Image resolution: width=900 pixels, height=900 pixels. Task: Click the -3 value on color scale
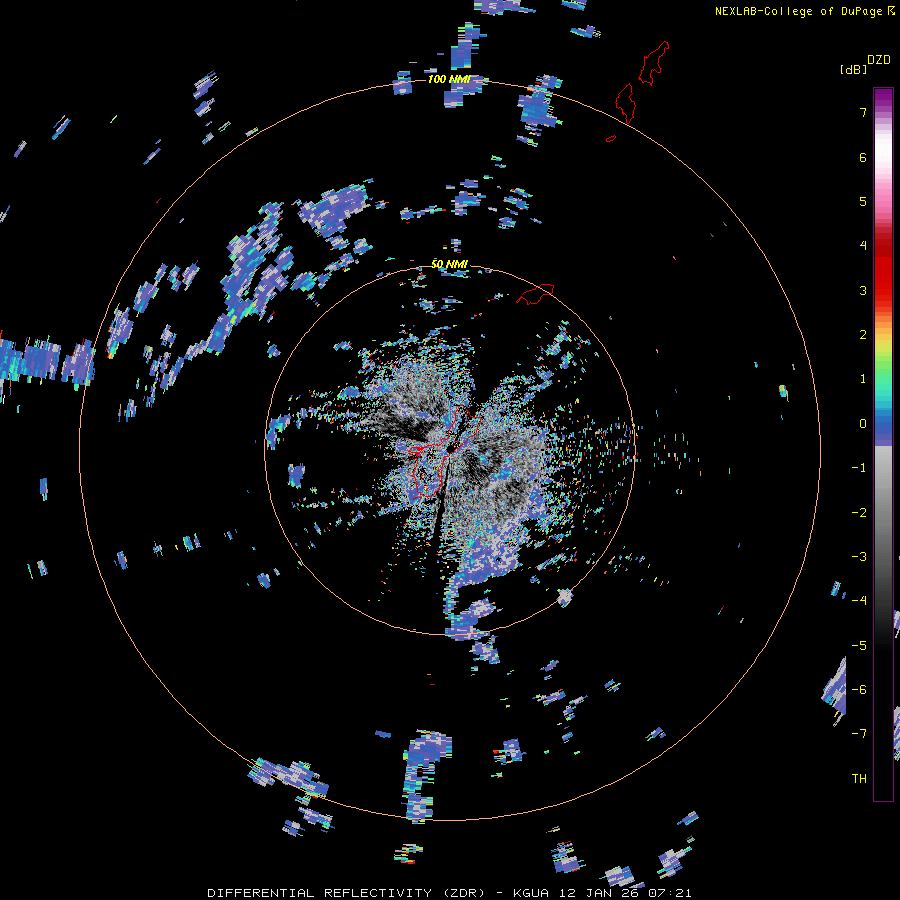(x=859, y=557)
